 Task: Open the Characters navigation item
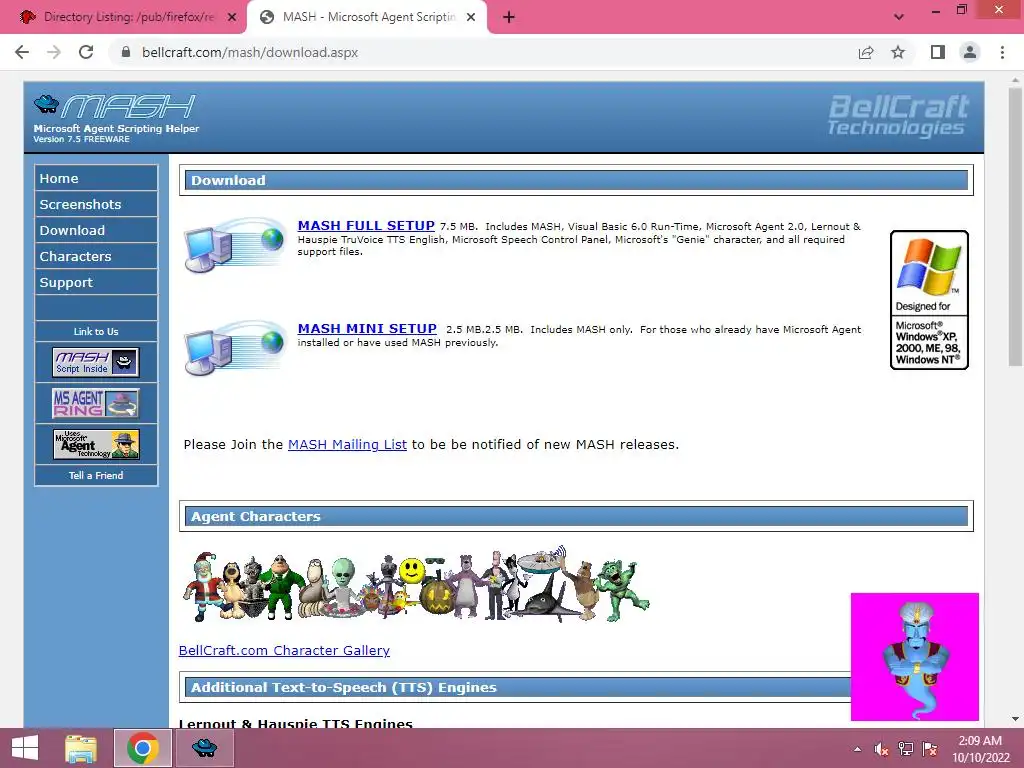point(96,257)
